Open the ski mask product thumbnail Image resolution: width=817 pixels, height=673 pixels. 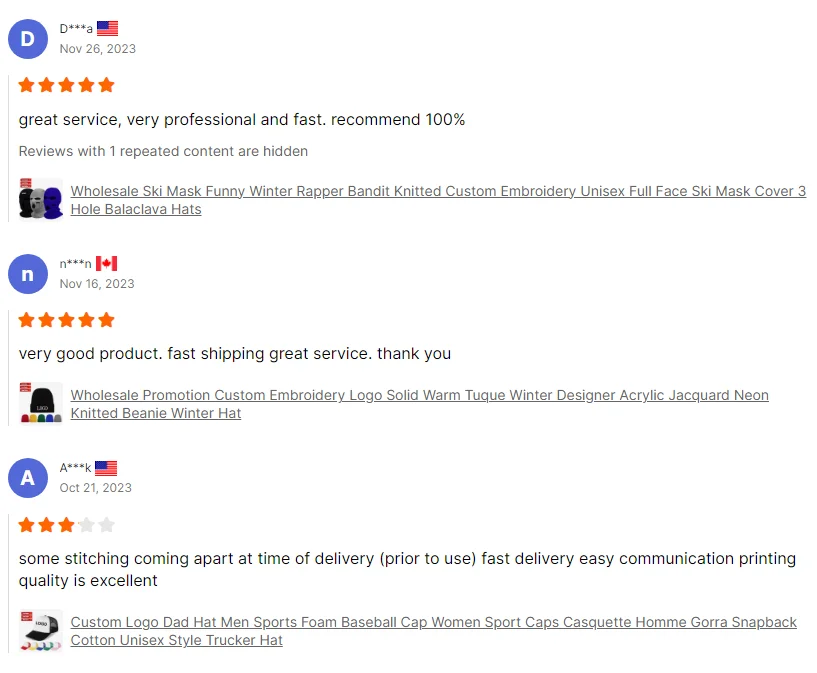(x=41, y=200)
